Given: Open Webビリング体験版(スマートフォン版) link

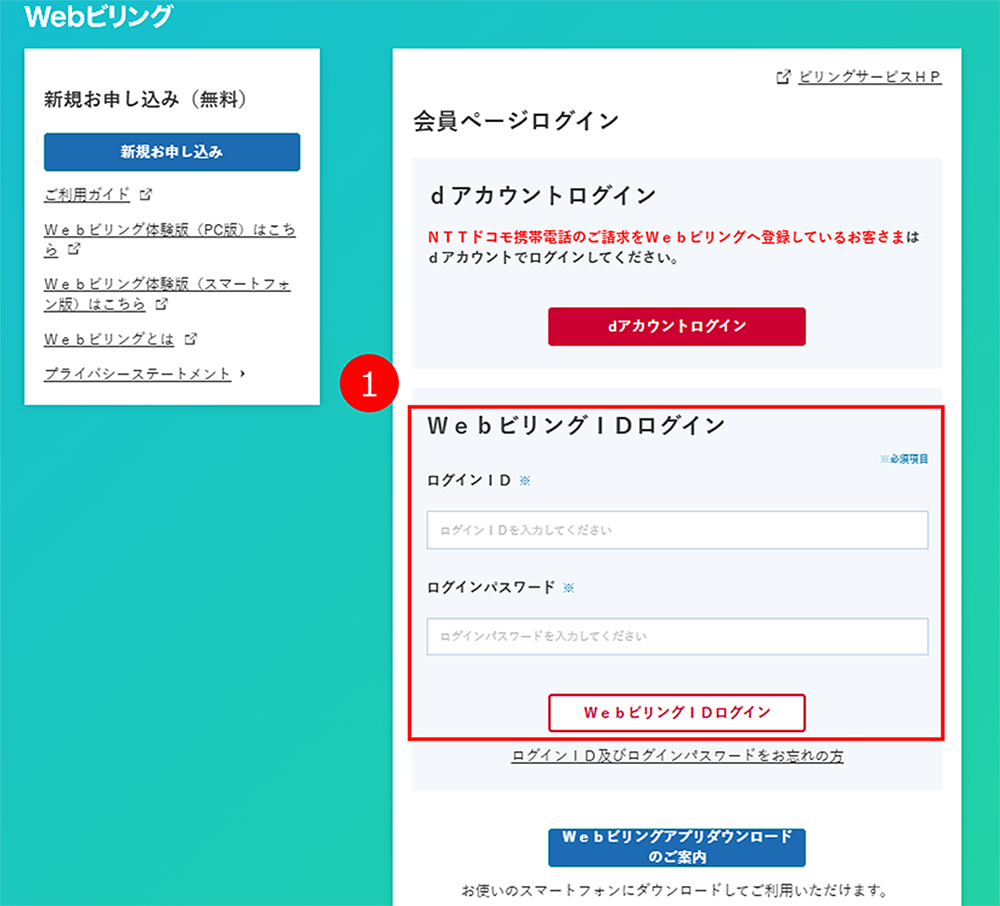Looking at the screenshot, I should point(167,293).
